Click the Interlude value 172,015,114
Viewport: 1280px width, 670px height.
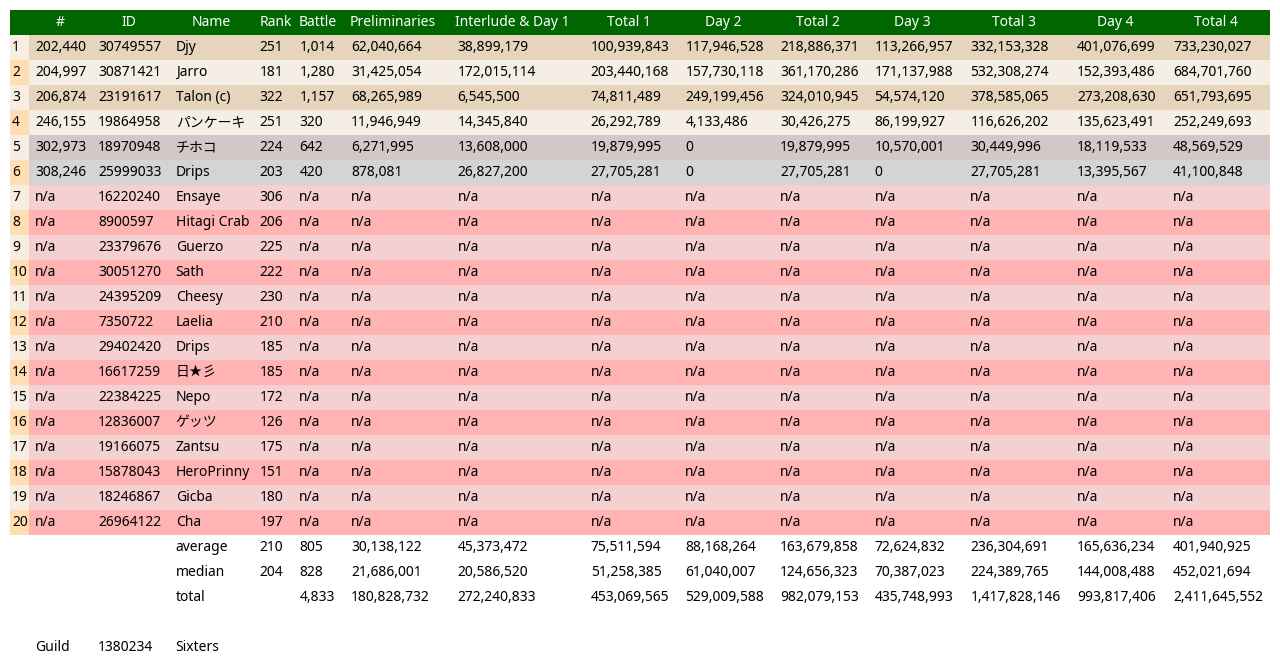point(496,71)
